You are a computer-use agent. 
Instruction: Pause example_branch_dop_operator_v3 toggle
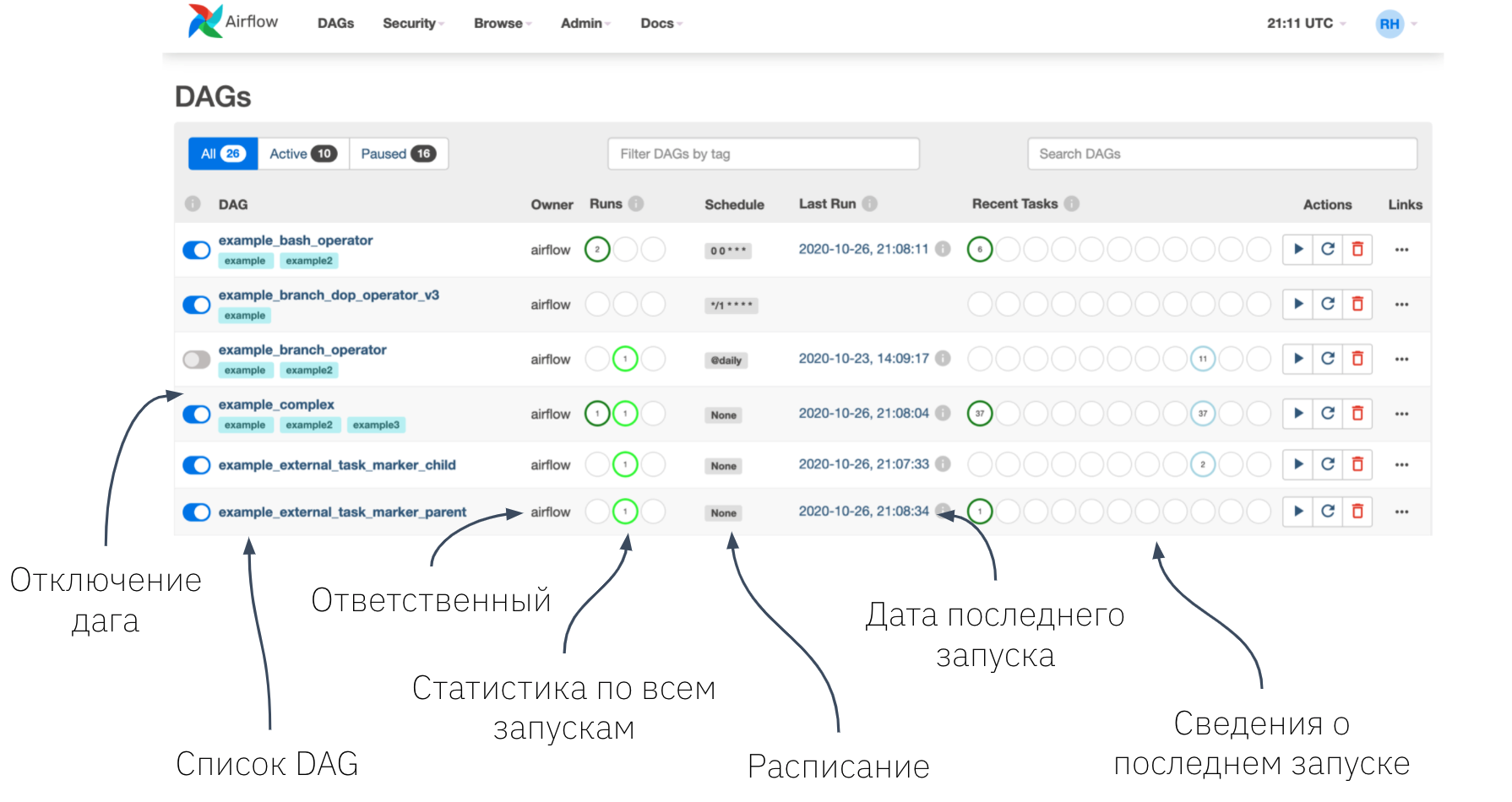click(197, 305)
